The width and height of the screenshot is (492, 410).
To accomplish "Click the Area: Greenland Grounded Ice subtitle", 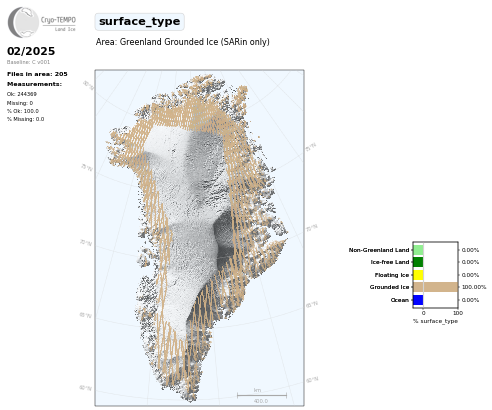I will [x=183, y=42].
